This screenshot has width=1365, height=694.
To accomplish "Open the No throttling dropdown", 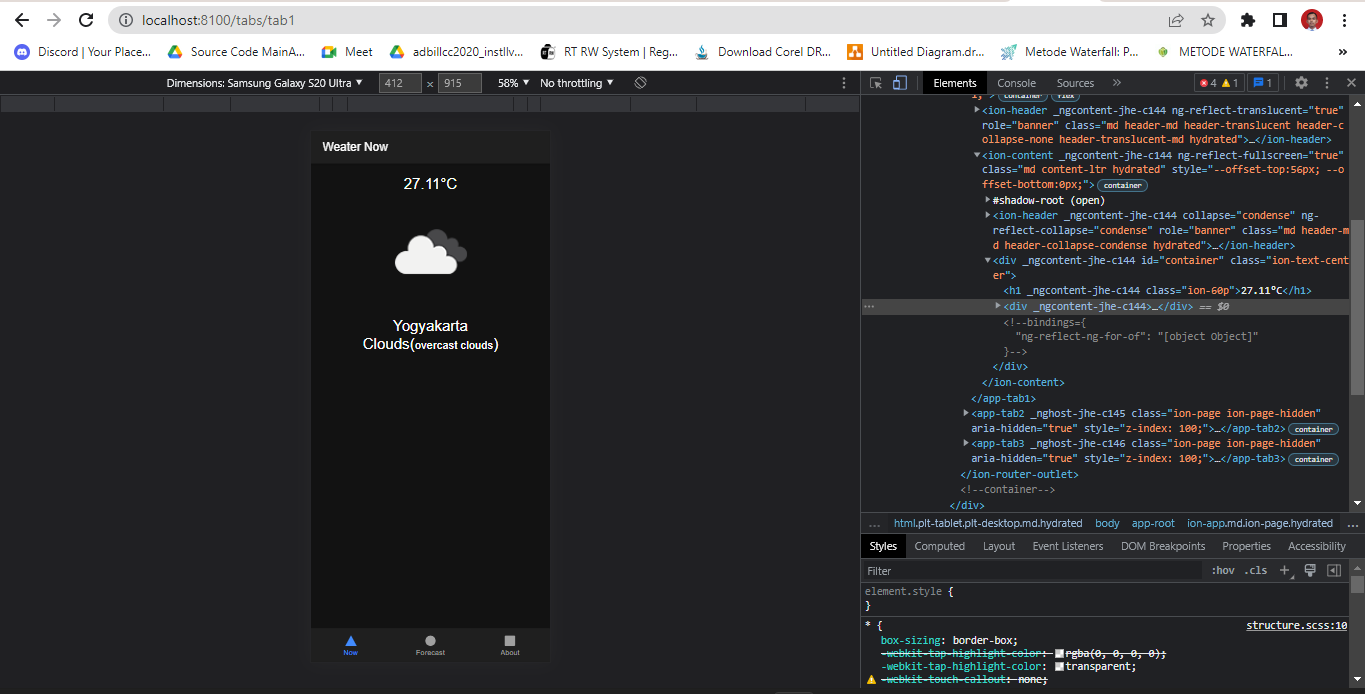I will pos(577,83).
